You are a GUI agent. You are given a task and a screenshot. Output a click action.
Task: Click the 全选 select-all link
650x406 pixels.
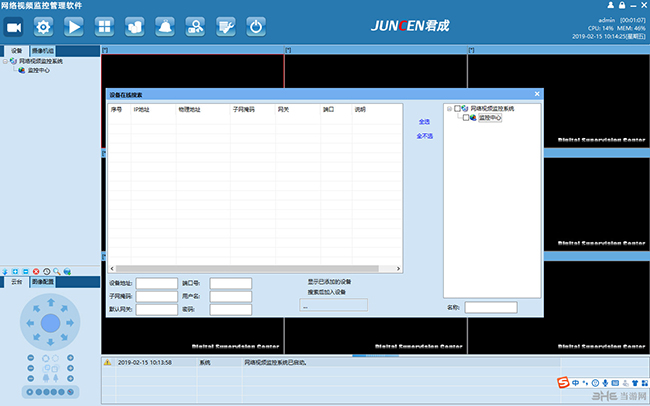(x=424, y=121)
